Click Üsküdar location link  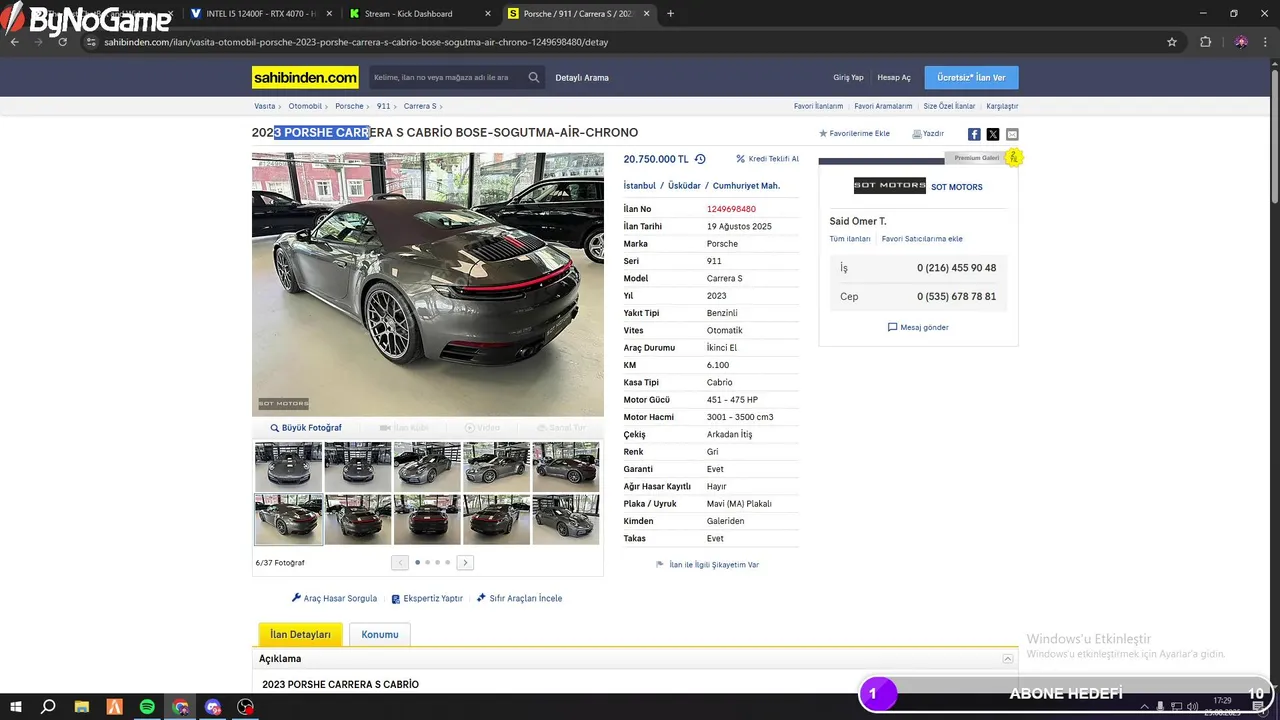coord(684,186)
